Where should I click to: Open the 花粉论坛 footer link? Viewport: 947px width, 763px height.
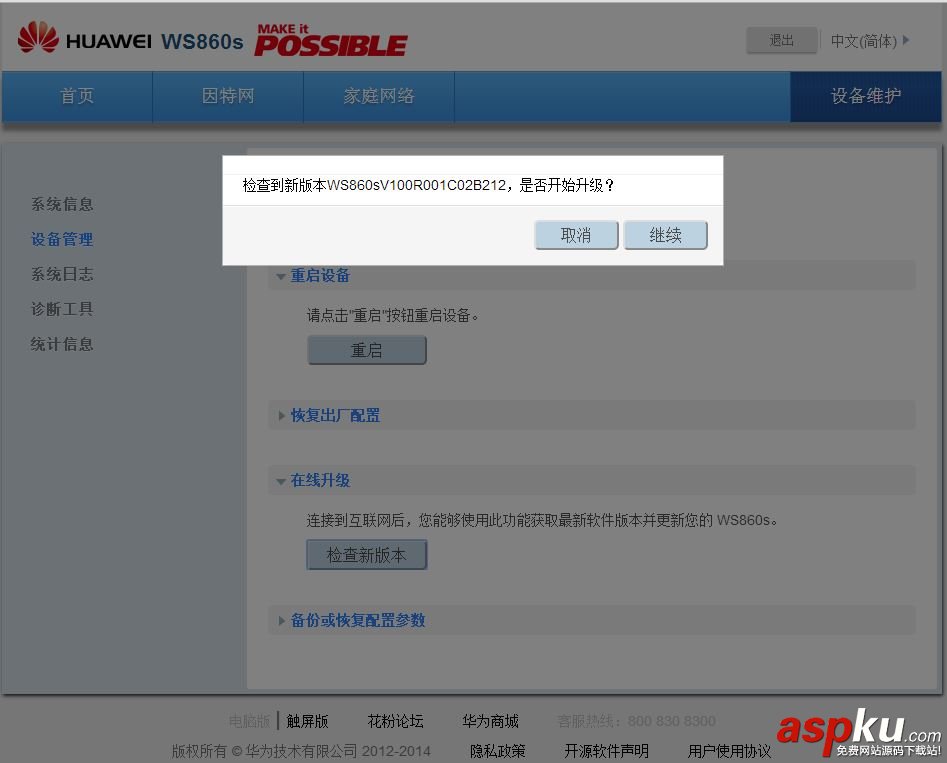click(x=394, y=720)
